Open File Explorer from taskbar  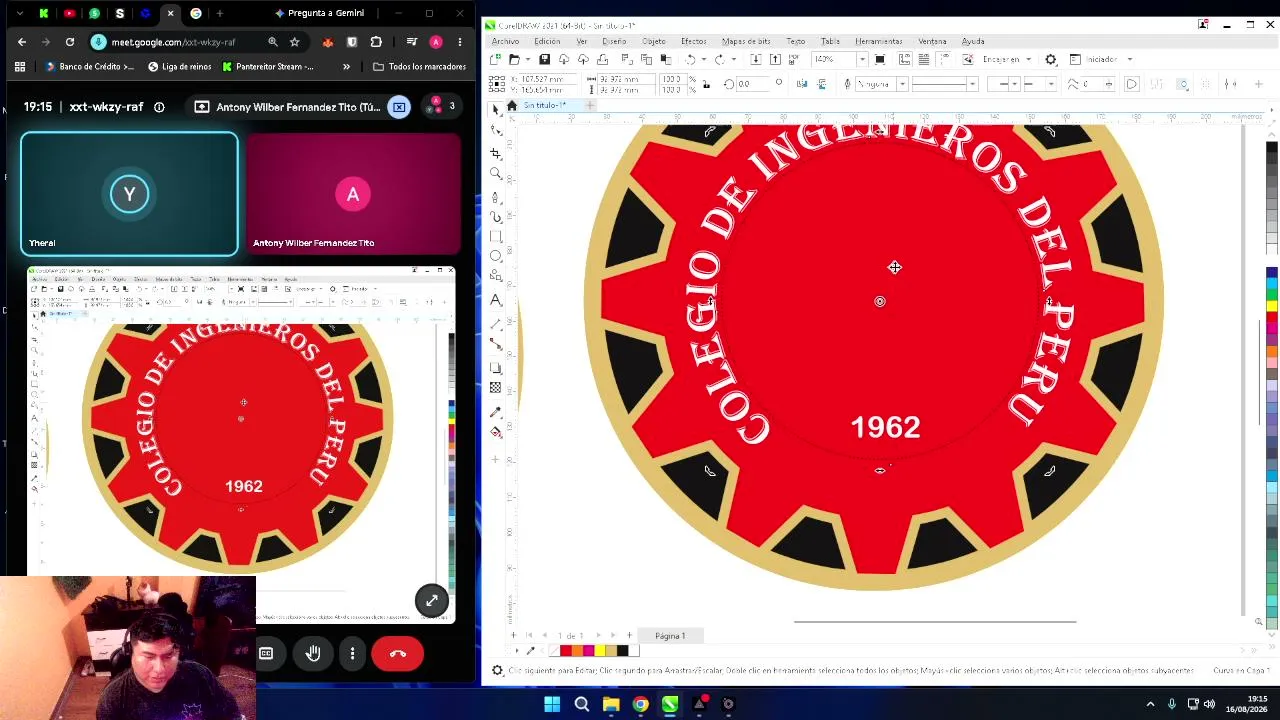coord(611,704)
